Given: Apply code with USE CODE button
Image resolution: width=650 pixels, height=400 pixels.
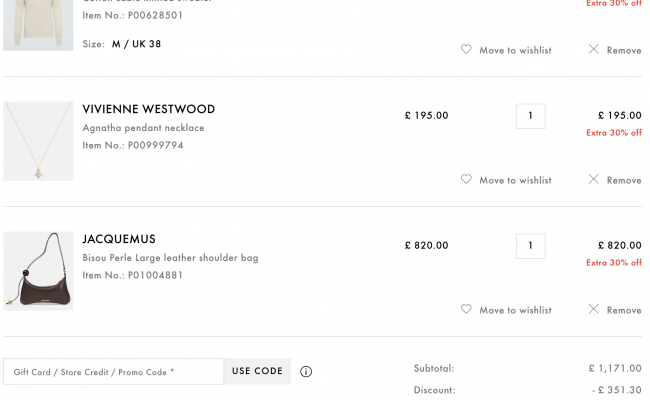Looking at the screenshot, I should pos(257,371).
